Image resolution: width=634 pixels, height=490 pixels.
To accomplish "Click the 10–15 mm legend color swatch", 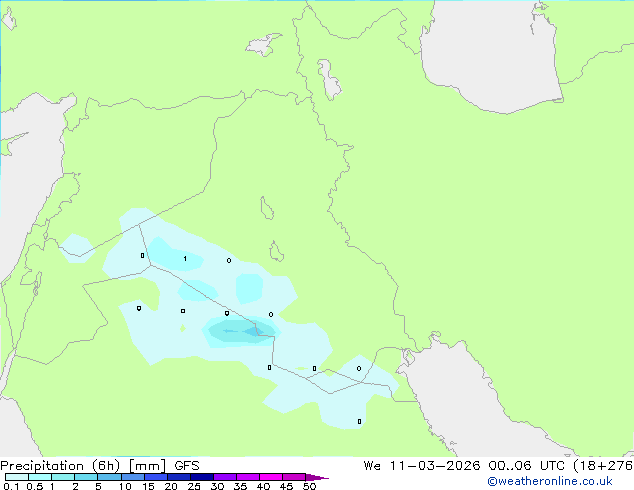I will click(x=133, y=477).
